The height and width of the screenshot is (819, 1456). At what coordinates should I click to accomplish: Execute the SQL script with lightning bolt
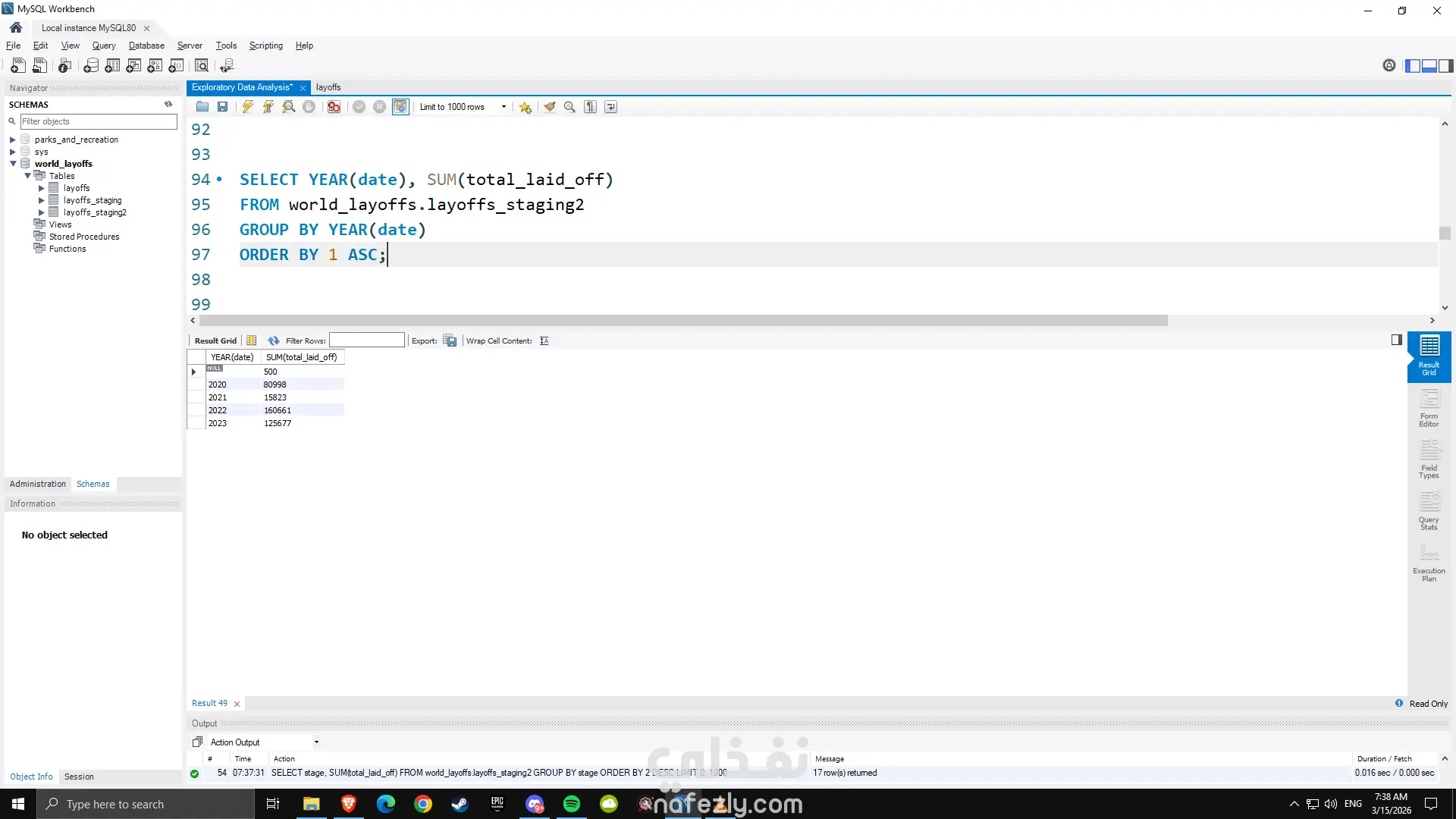pos(248,107)
